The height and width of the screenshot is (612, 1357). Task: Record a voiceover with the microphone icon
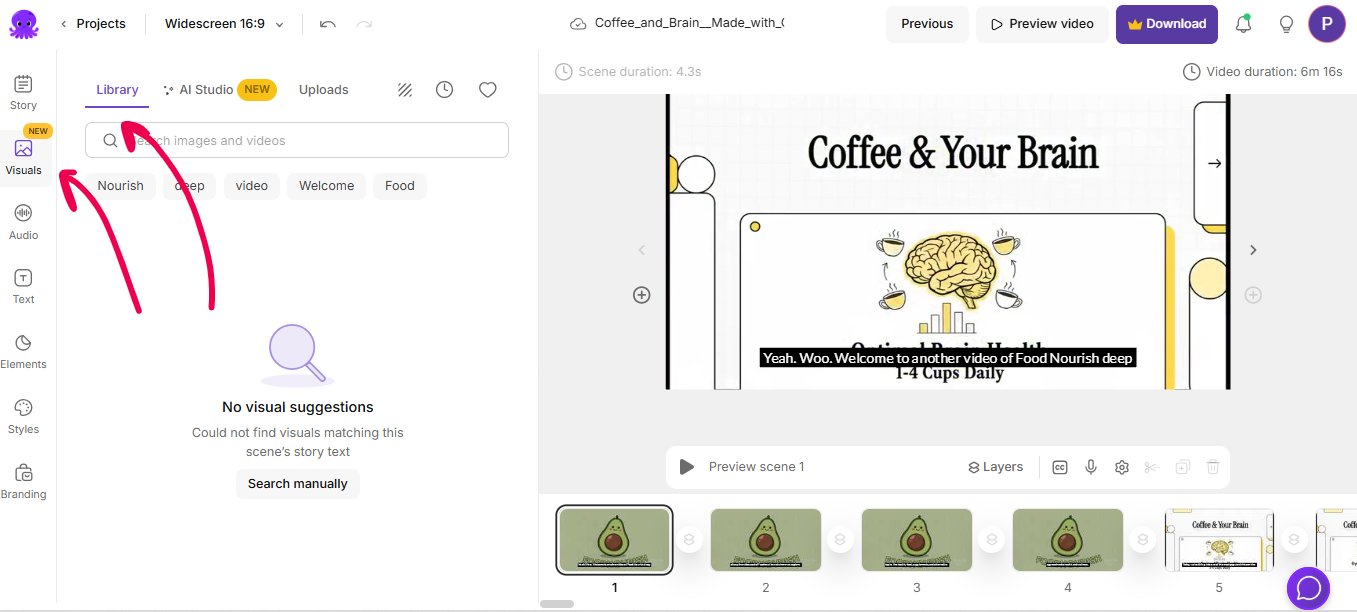(x=1090, y=467)
